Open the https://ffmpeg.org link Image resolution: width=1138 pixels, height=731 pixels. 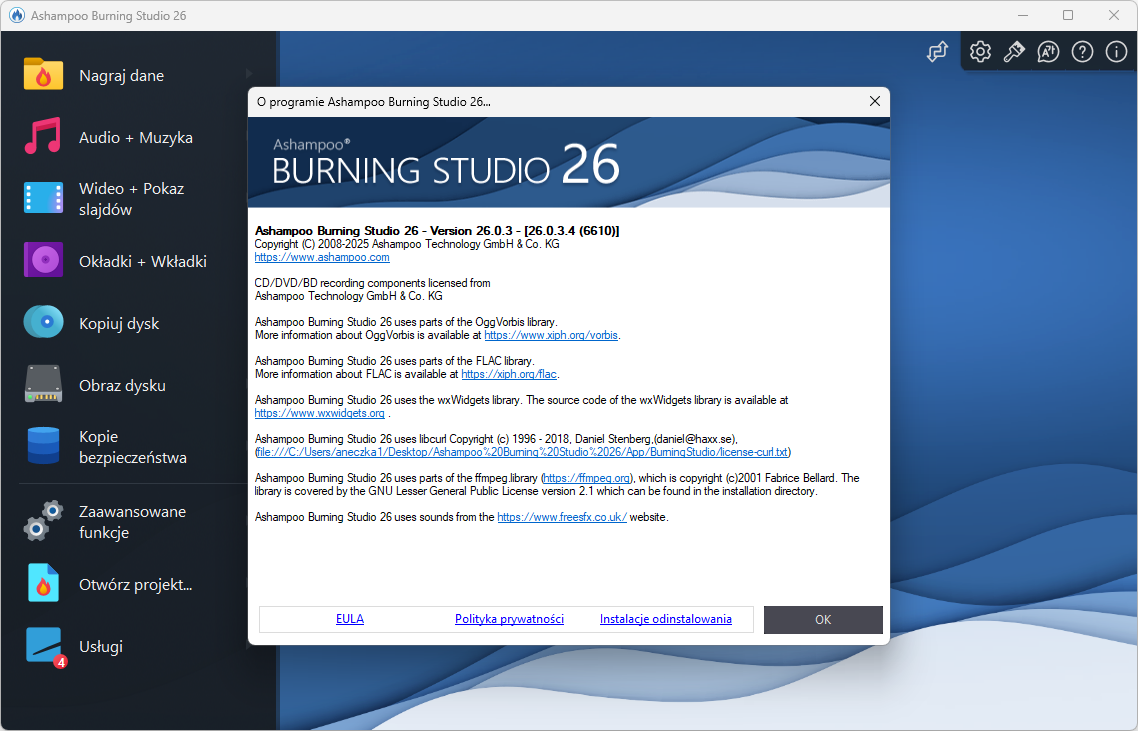coord(586,478)
